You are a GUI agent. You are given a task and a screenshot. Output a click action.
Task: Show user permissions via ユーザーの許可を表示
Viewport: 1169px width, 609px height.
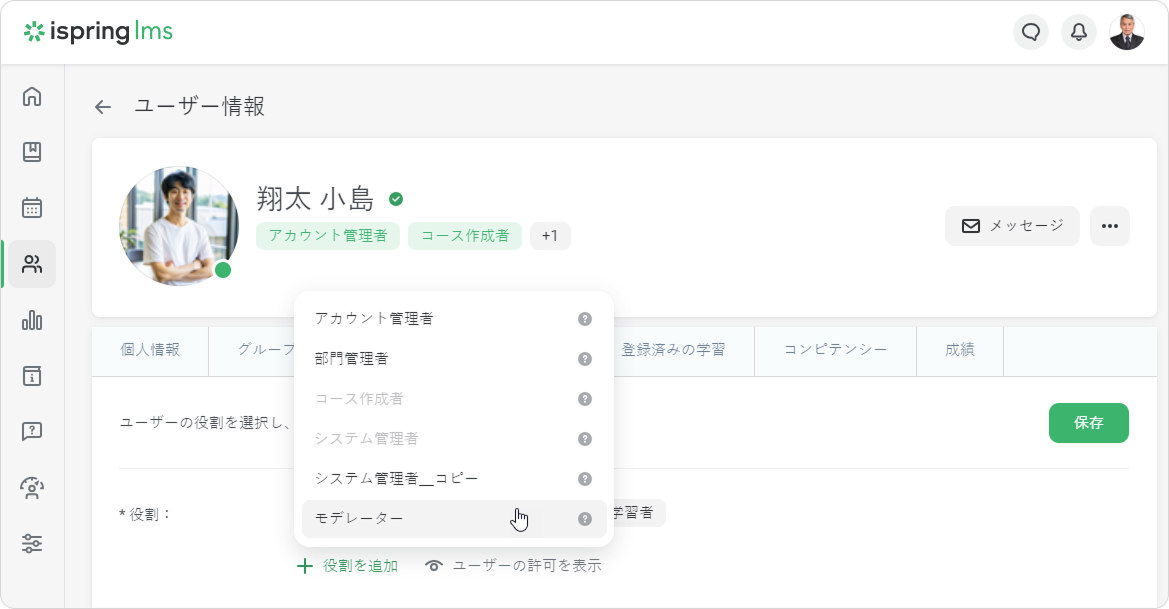tap(514, 566)
